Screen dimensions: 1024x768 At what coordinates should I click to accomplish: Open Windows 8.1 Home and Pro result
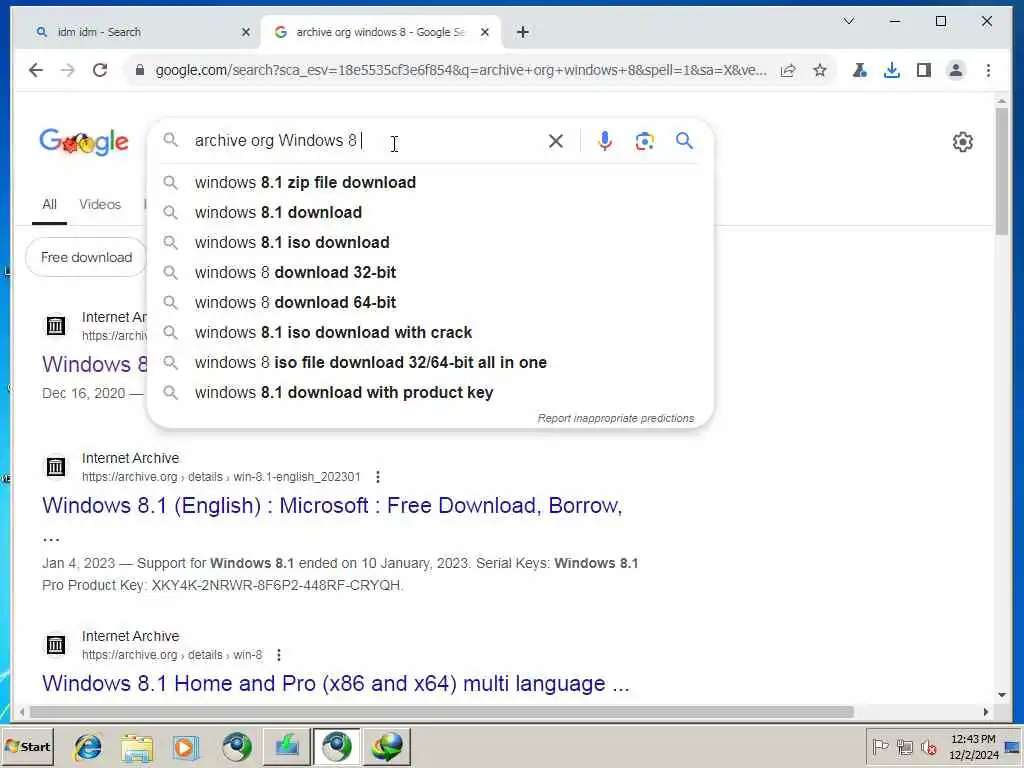point(336,683)
